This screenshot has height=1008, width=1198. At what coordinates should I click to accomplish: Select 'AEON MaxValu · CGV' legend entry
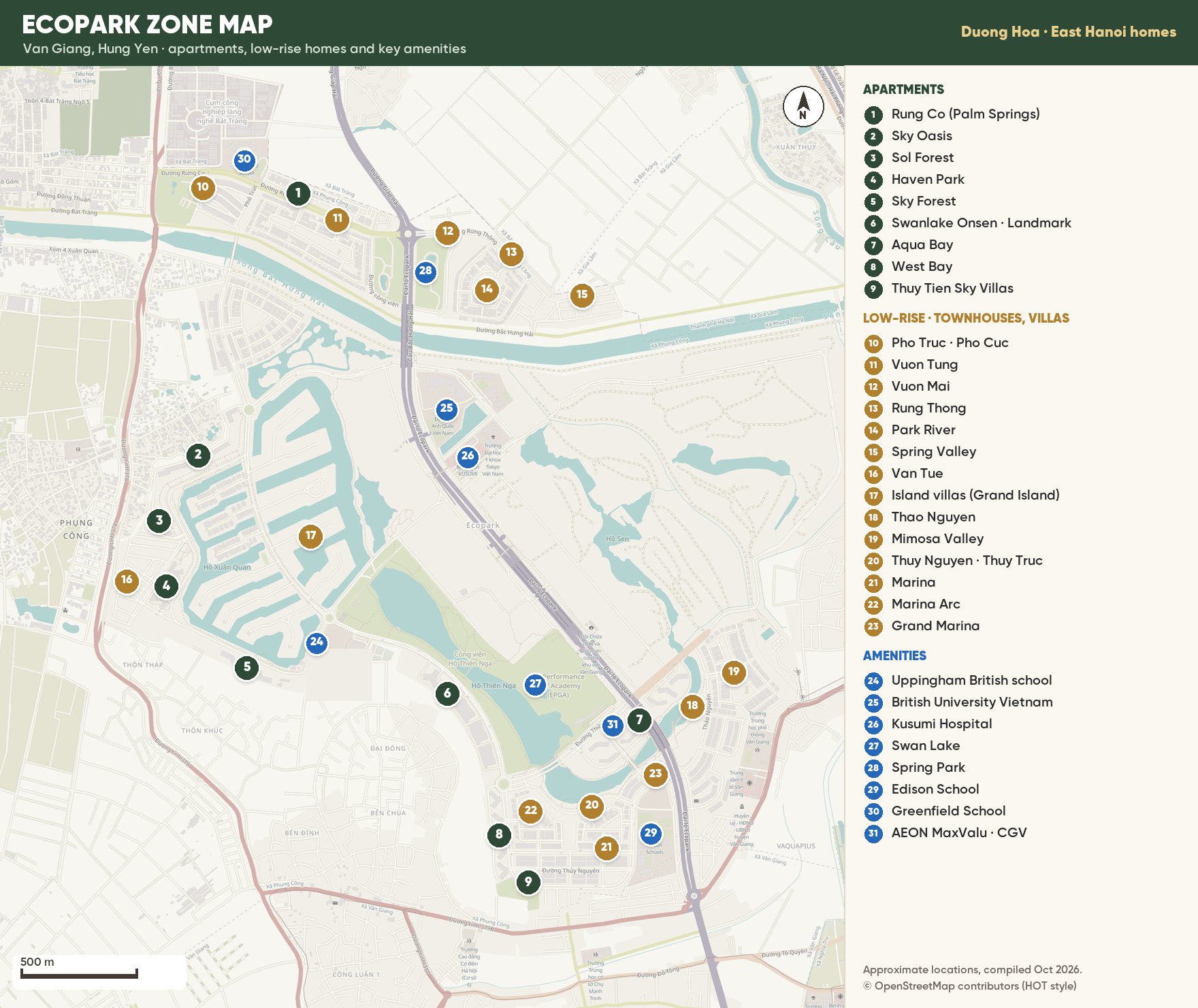pyautogui.click(x=959, y=832)
